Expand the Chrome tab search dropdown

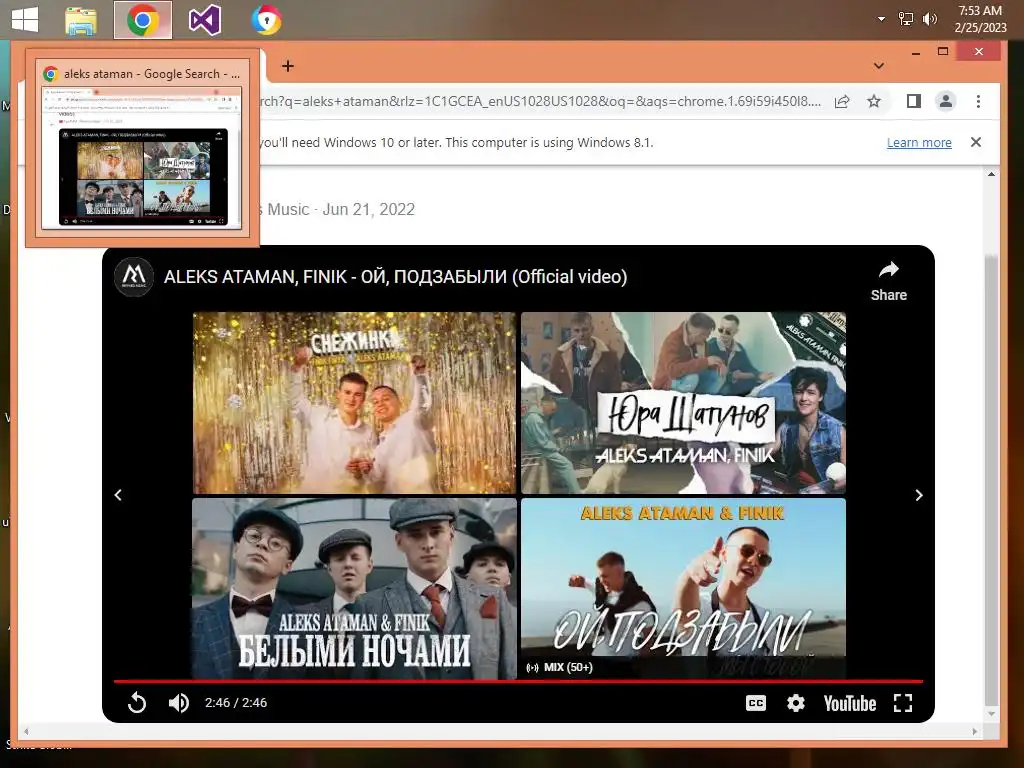879,66
